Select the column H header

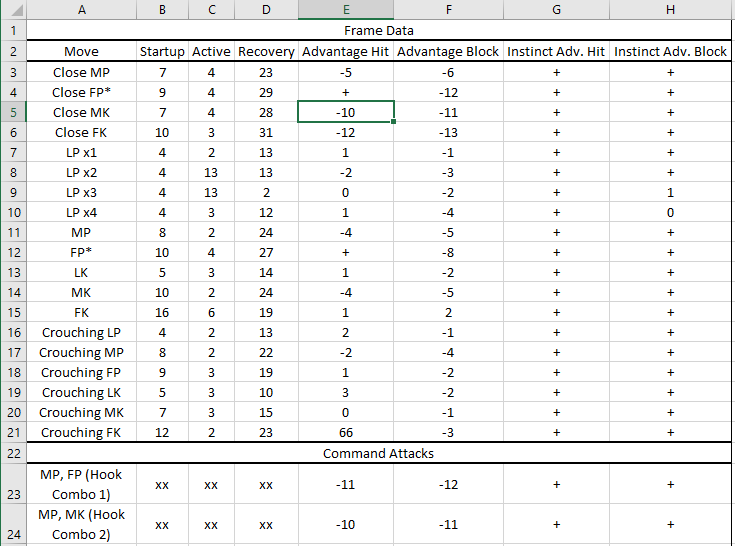coord(670,10)
